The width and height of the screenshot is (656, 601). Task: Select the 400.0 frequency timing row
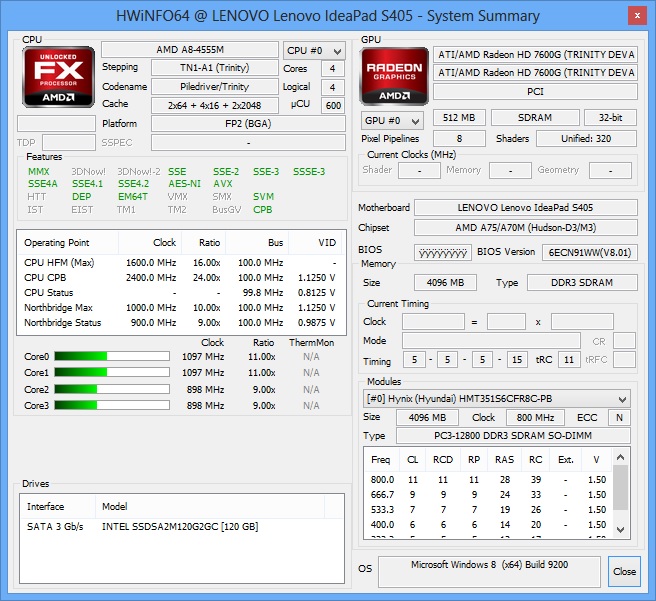point(488,525)
